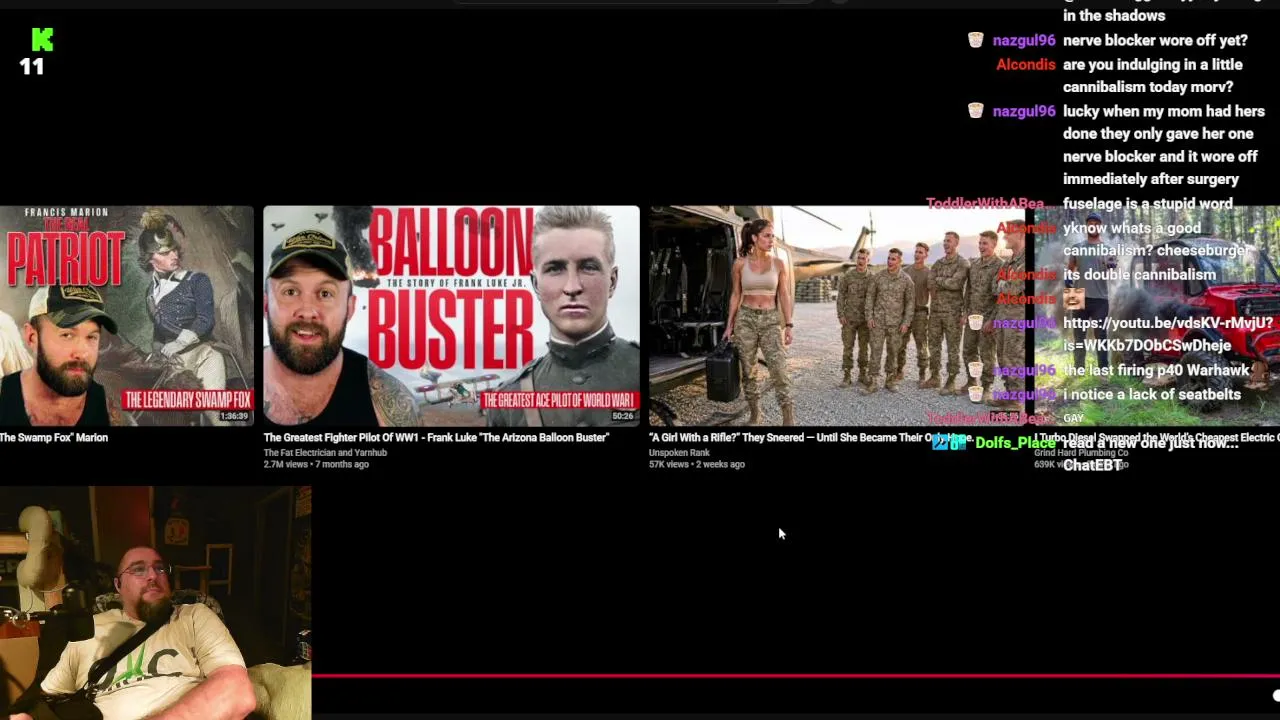Click the 50:26 duration badge on Balloon Buster

(623, 416)
